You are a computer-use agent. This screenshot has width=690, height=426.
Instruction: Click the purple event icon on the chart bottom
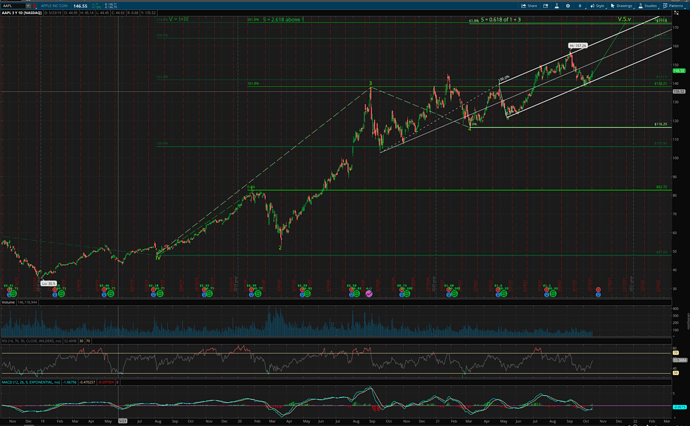369,293
